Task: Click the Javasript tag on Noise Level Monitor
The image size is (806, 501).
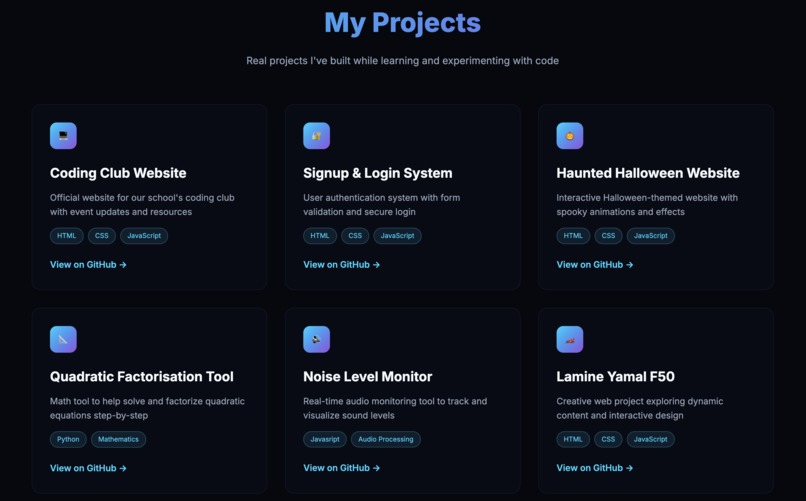Action: (325, 439)
